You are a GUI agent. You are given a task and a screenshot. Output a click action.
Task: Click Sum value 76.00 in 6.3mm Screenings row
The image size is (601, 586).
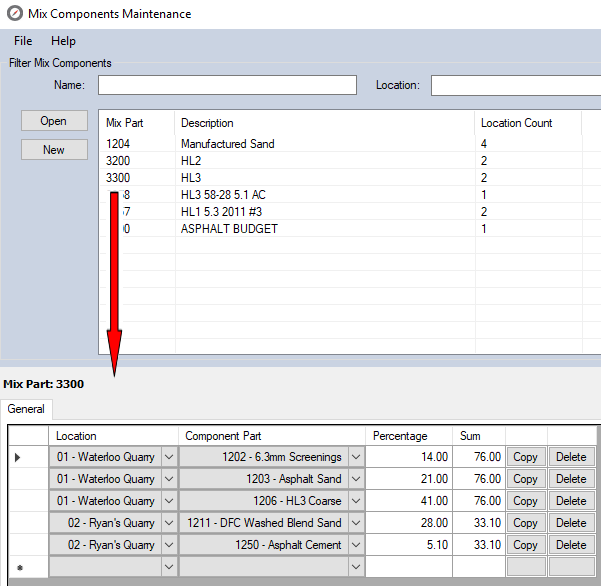[x=479, y=457]
